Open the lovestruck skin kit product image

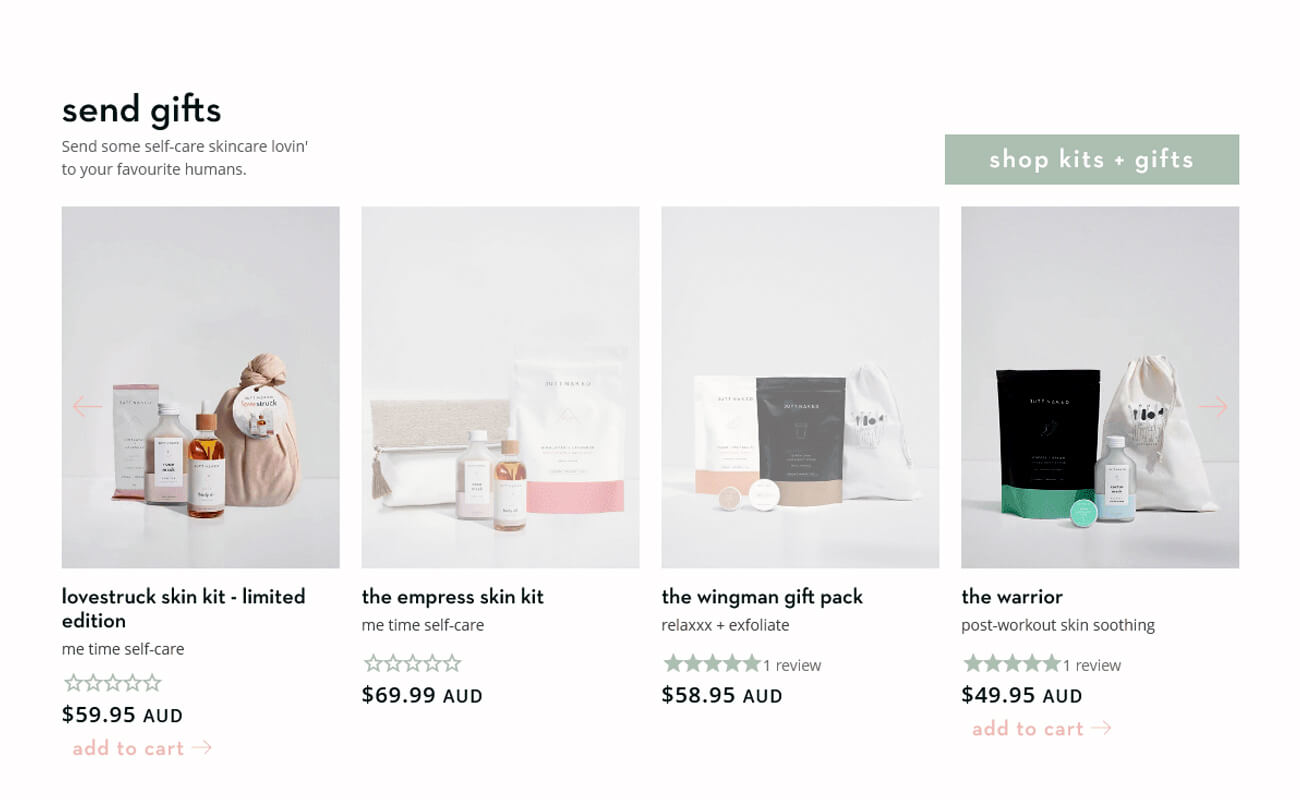point(201,387)
